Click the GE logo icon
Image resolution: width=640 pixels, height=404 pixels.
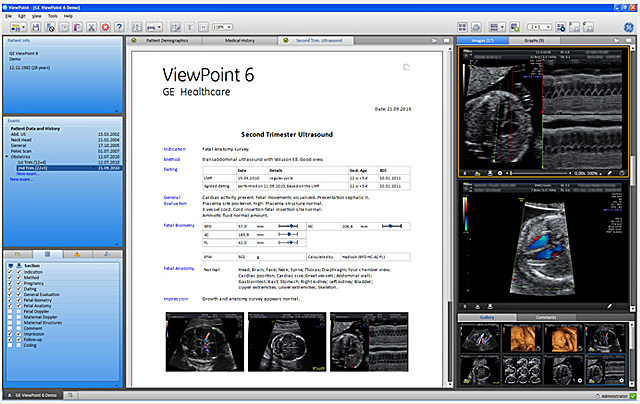628,27
